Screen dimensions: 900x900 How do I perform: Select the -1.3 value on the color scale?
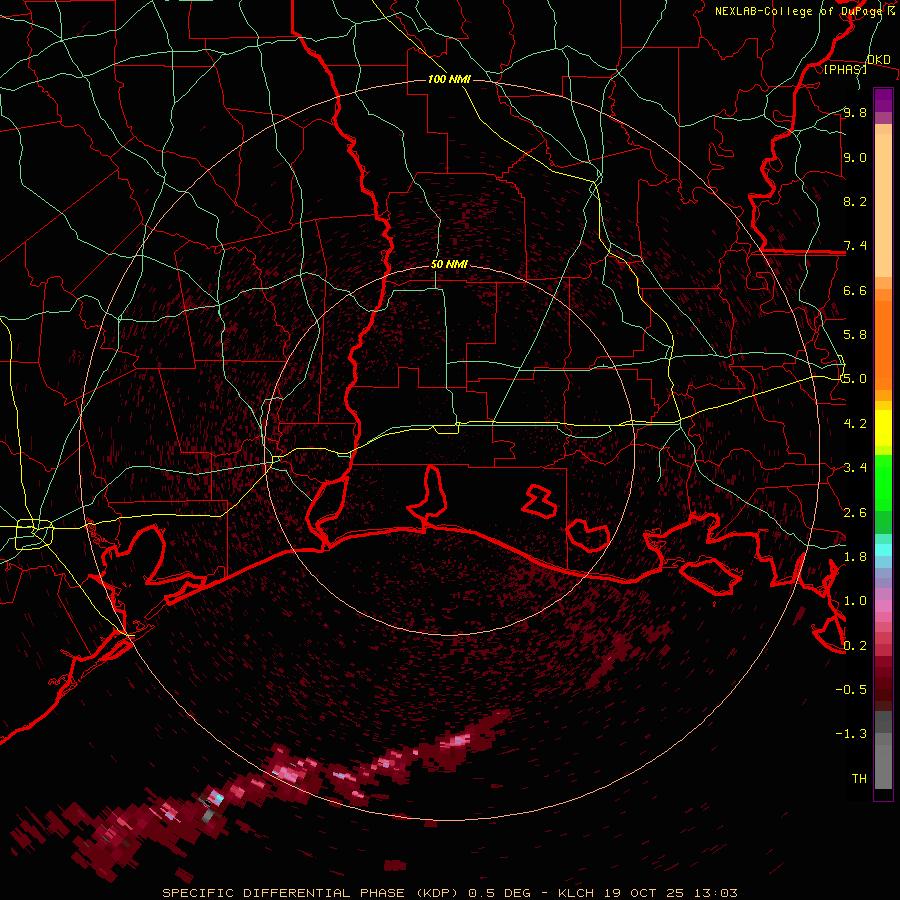851,734
